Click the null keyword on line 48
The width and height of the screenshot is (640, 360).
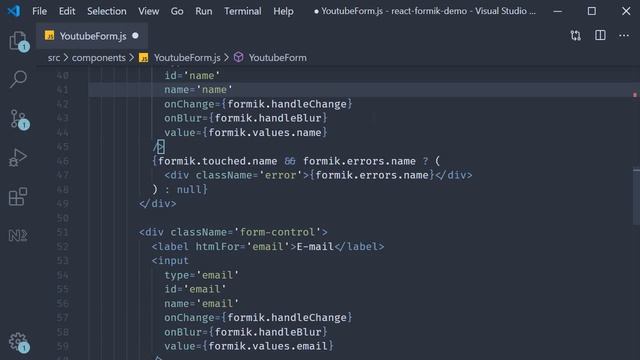coord(189,189)
